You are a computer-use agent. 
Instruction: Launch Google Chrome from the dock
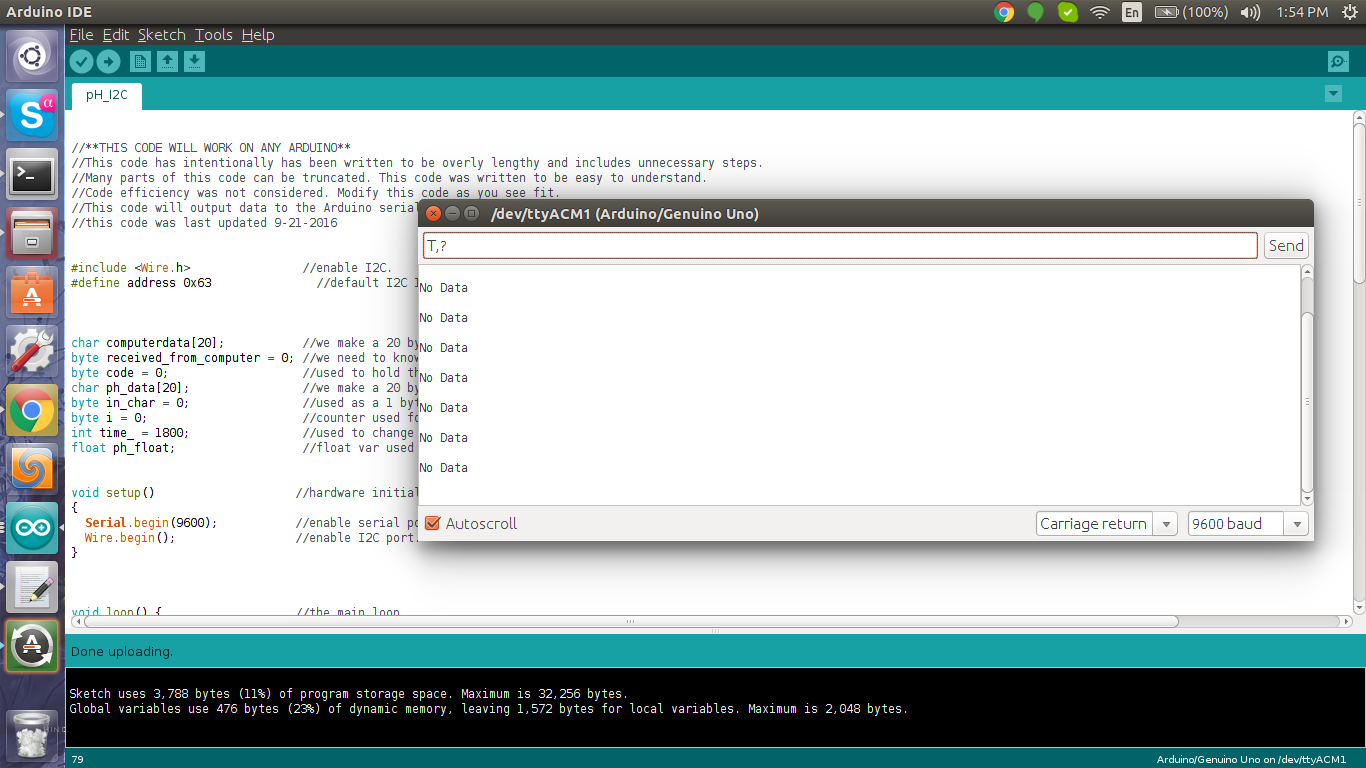click(x=32, y=410)
